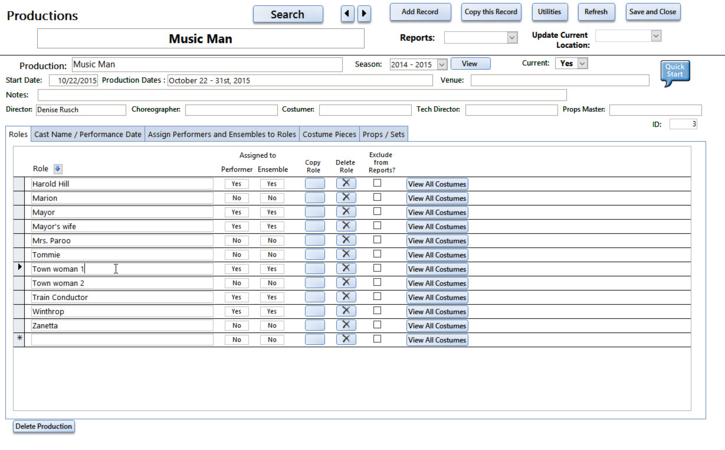Click Save and Close

pos(652,12)
